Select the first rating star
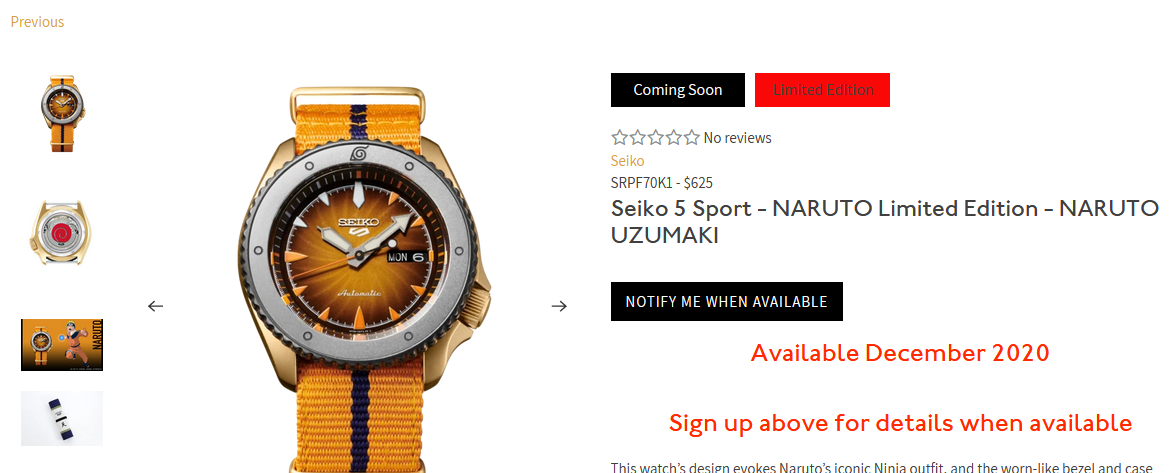The image size is (1176, 473). point(619,137)
